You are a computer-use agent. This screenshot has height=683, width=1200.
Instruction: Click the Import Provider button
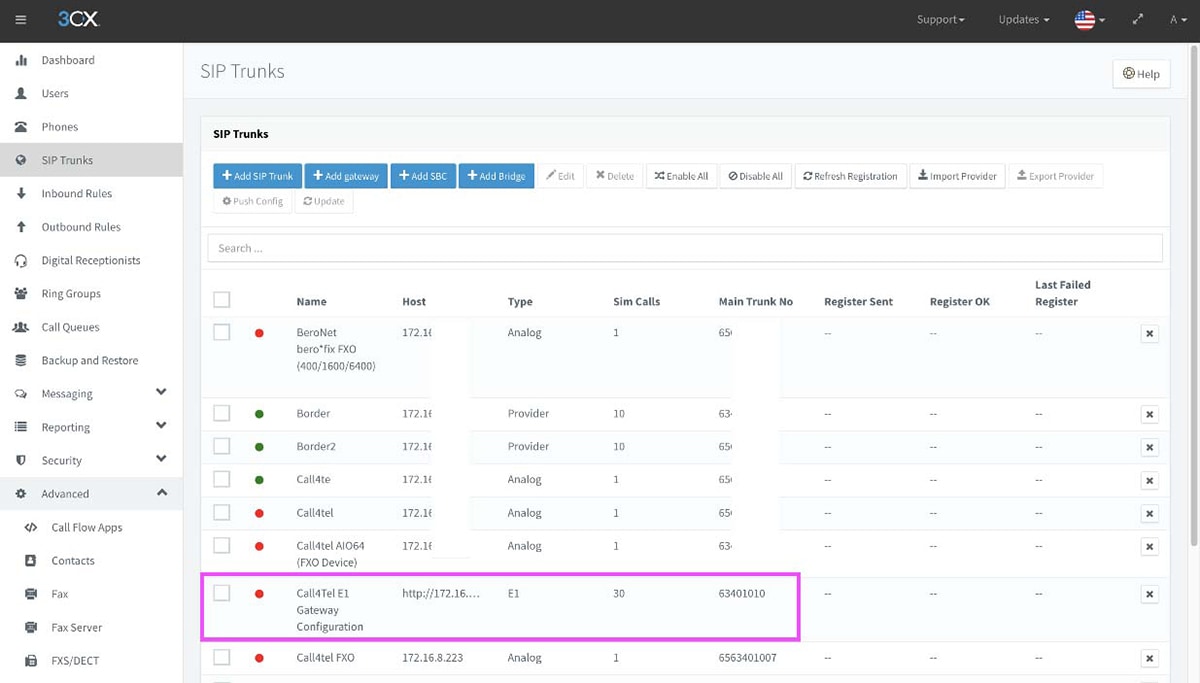pyautogui.click(x=957, y=176)
